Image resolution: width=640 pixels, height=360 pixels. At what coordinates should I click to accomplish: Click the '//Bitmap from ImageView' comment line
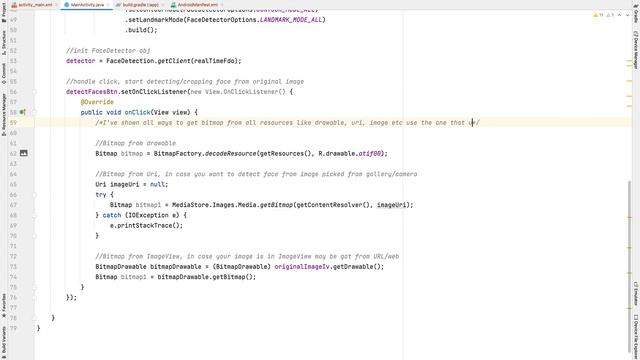point(247,256)
